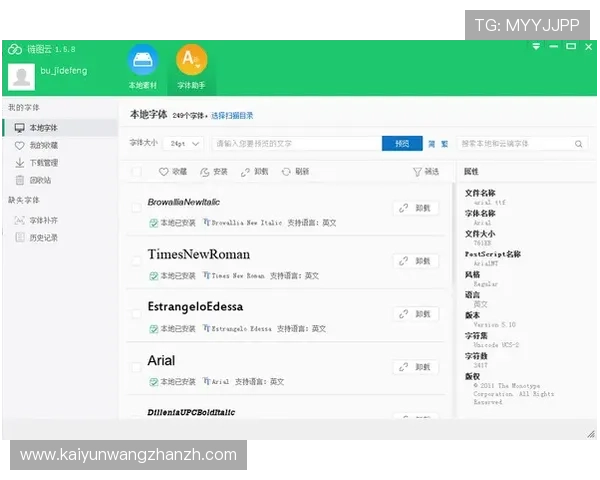This screenshot has width=600, height=480.
Task: Click the bu_jidefeng username
Action: coord(64,71)
